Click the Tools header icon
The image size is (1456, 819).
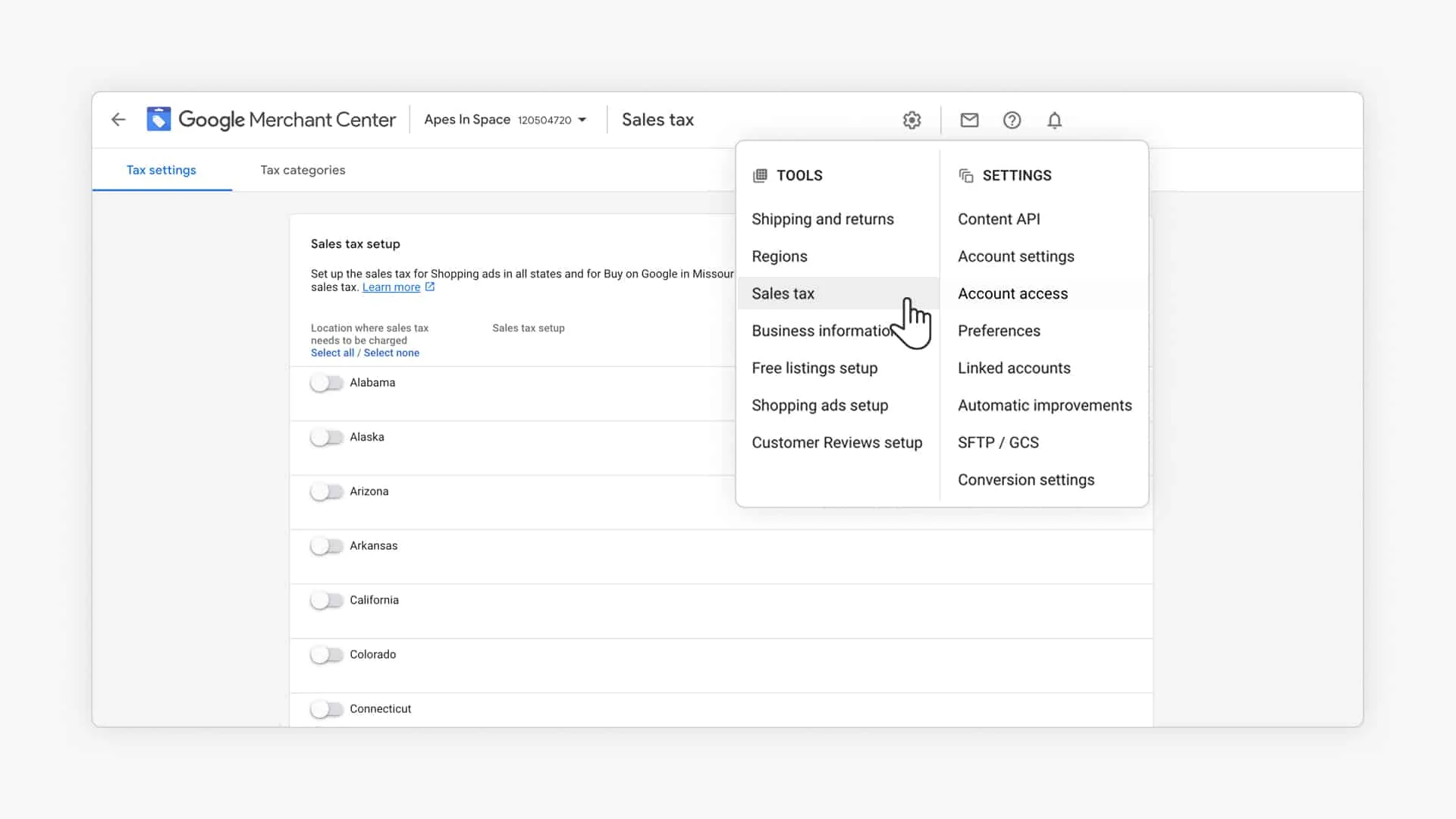[760, 175]
